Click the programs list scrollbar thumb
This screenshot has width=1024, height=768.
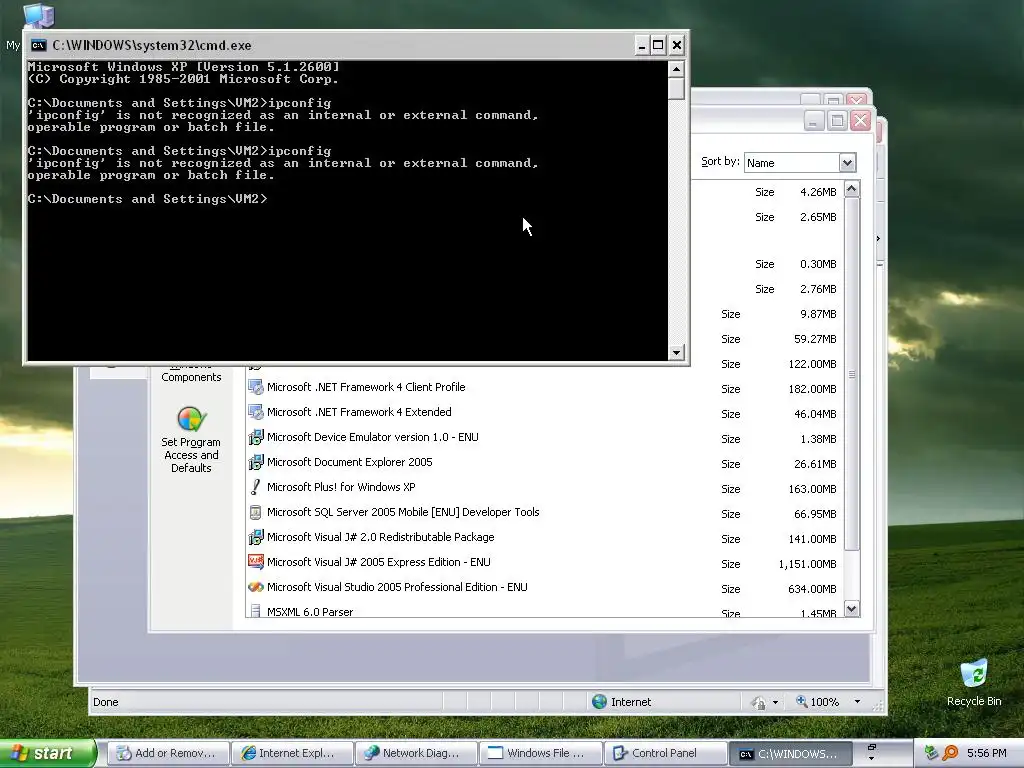pyautogui.click(x=851, y=374)
